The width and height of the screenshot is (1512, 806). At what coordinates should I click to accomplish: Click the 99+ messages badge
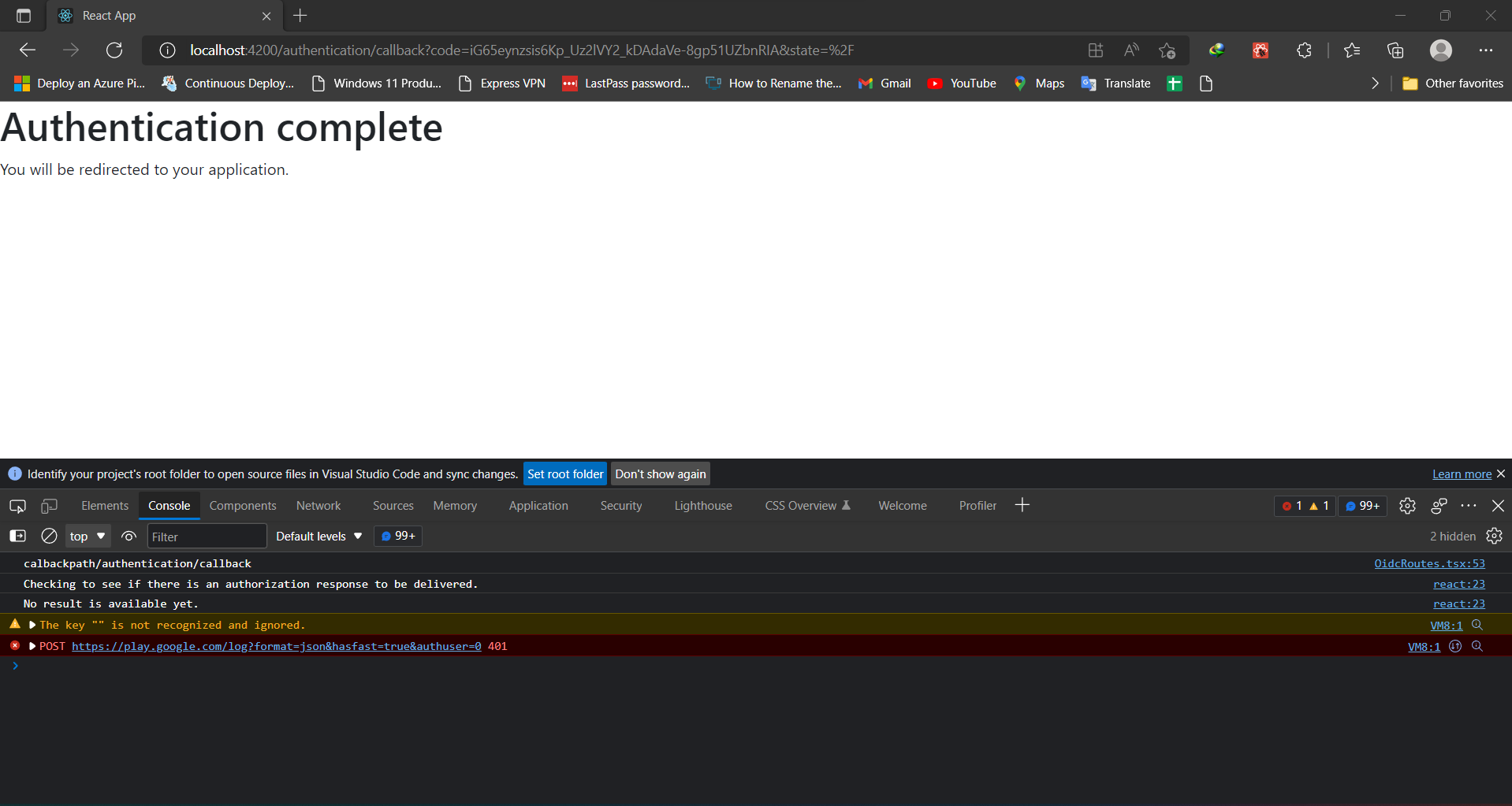(x=1362, y=506)
